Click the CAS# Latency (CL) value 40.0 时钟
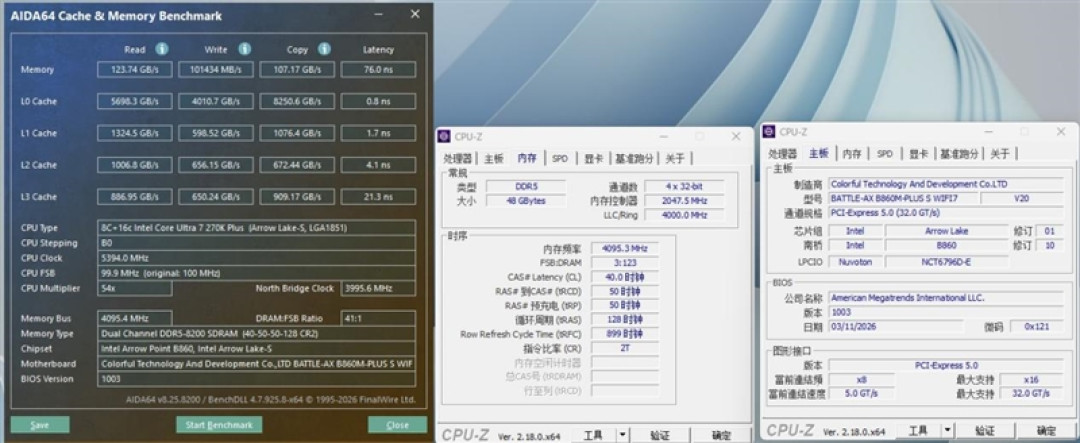This screenshot has height=443, width=1080. [624, 277]
